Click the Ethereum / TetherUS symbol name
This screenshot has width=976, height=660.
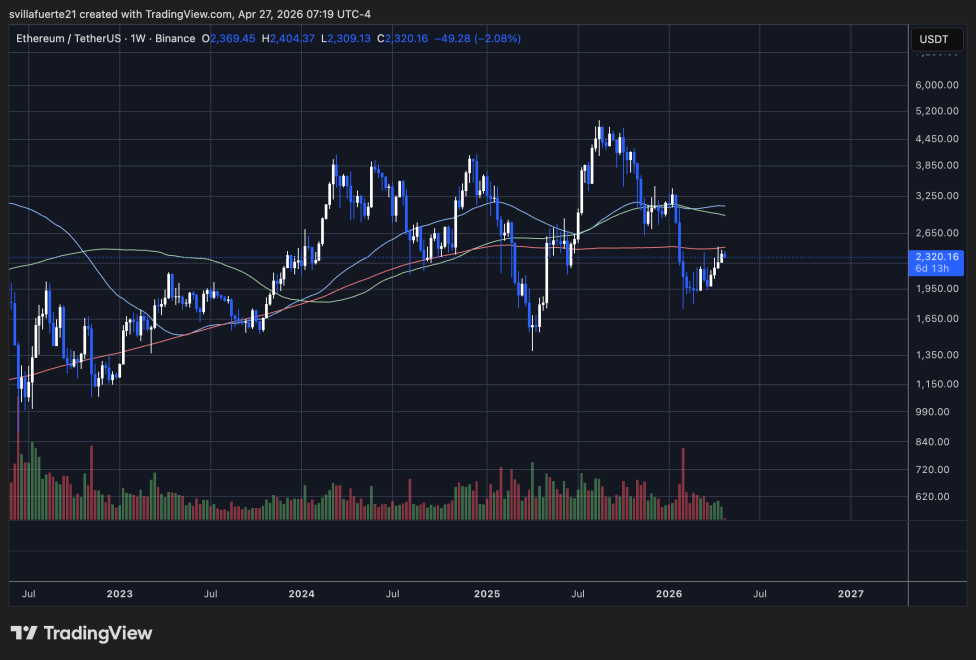click(68, 38)
